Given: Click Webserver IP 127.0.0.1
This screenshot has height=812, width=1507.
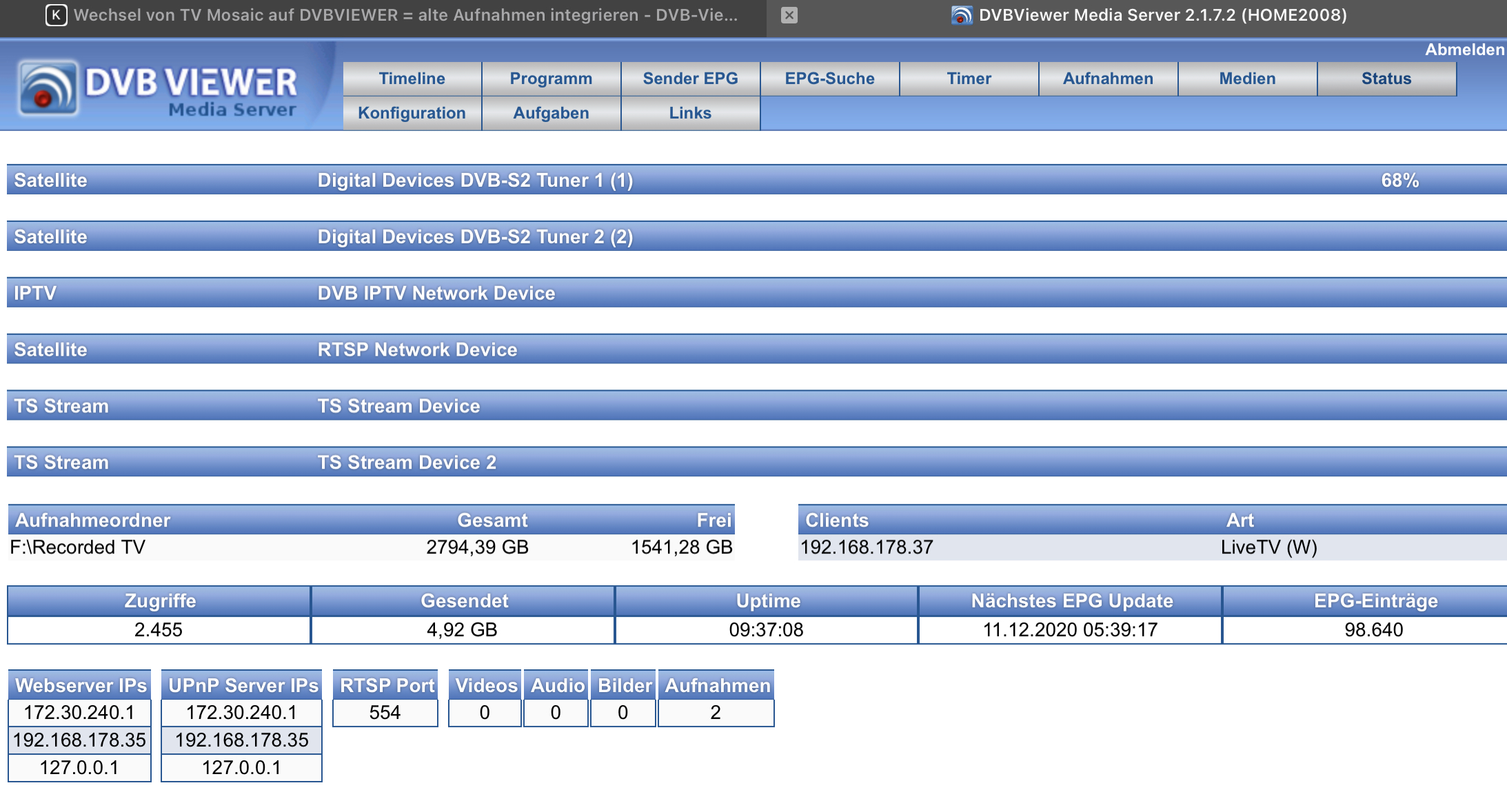Looking at the screenshot, I should tap(80, 768).
